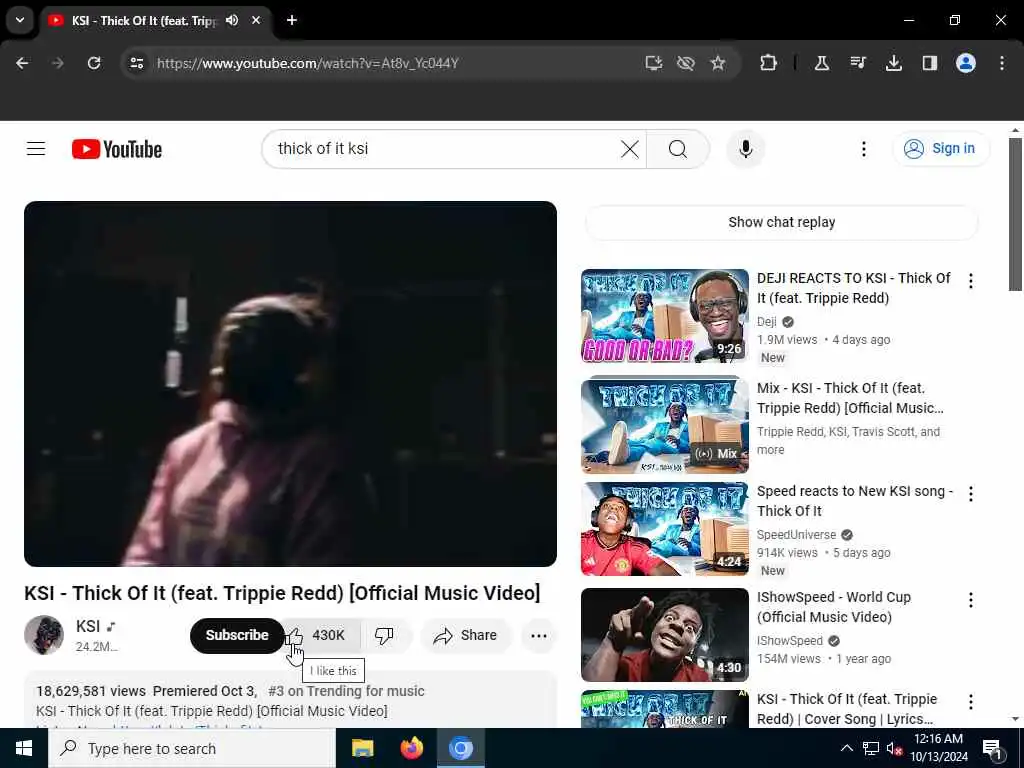
Task: Close the KSI Thick Of It tab
Action: click(x=256, y=20)
